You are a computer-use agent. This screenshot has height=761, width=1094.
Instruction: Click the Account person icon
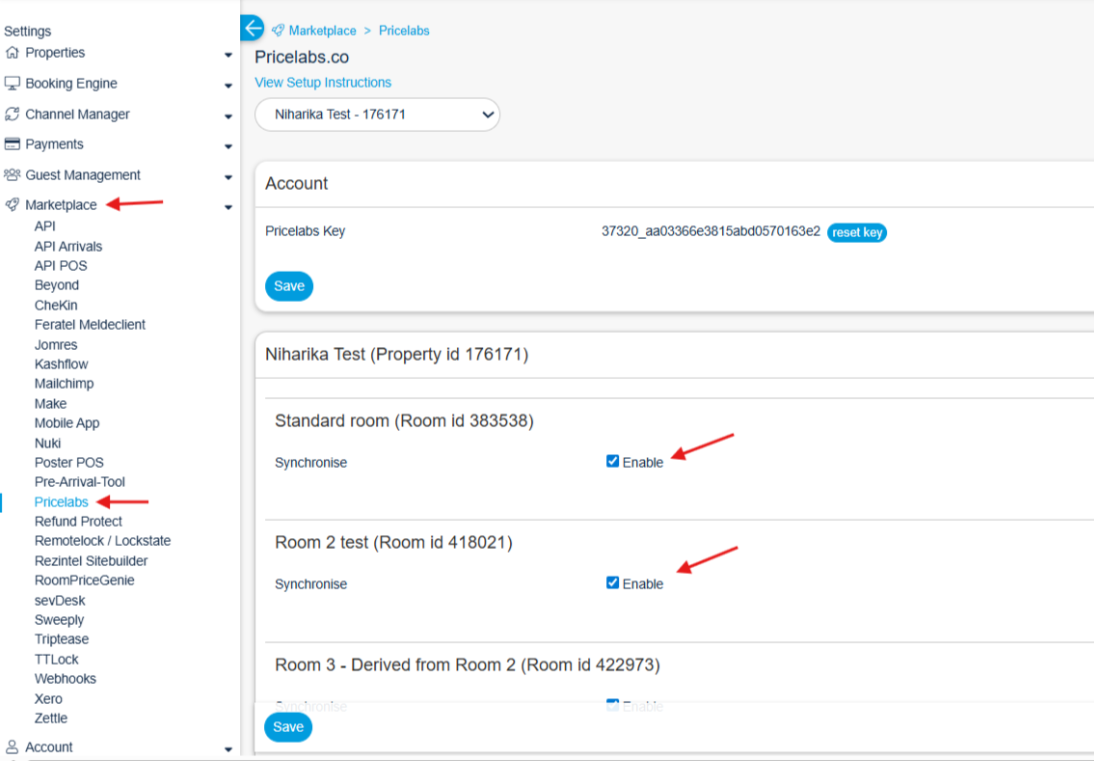pos(12,747)
